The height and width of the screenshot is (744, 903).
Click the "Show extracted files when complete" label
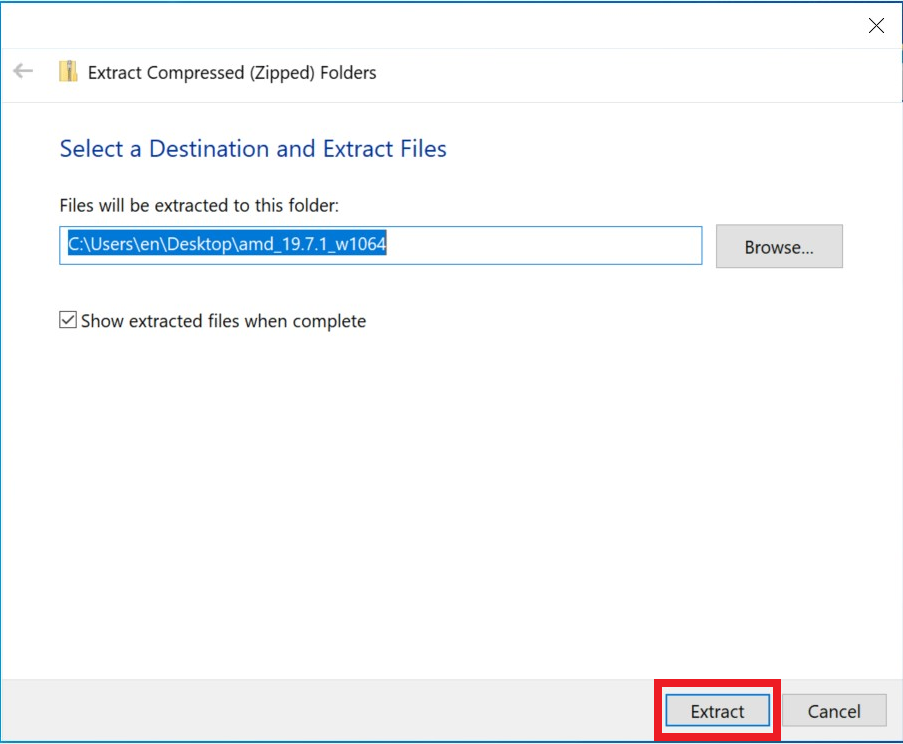(223, 321)
